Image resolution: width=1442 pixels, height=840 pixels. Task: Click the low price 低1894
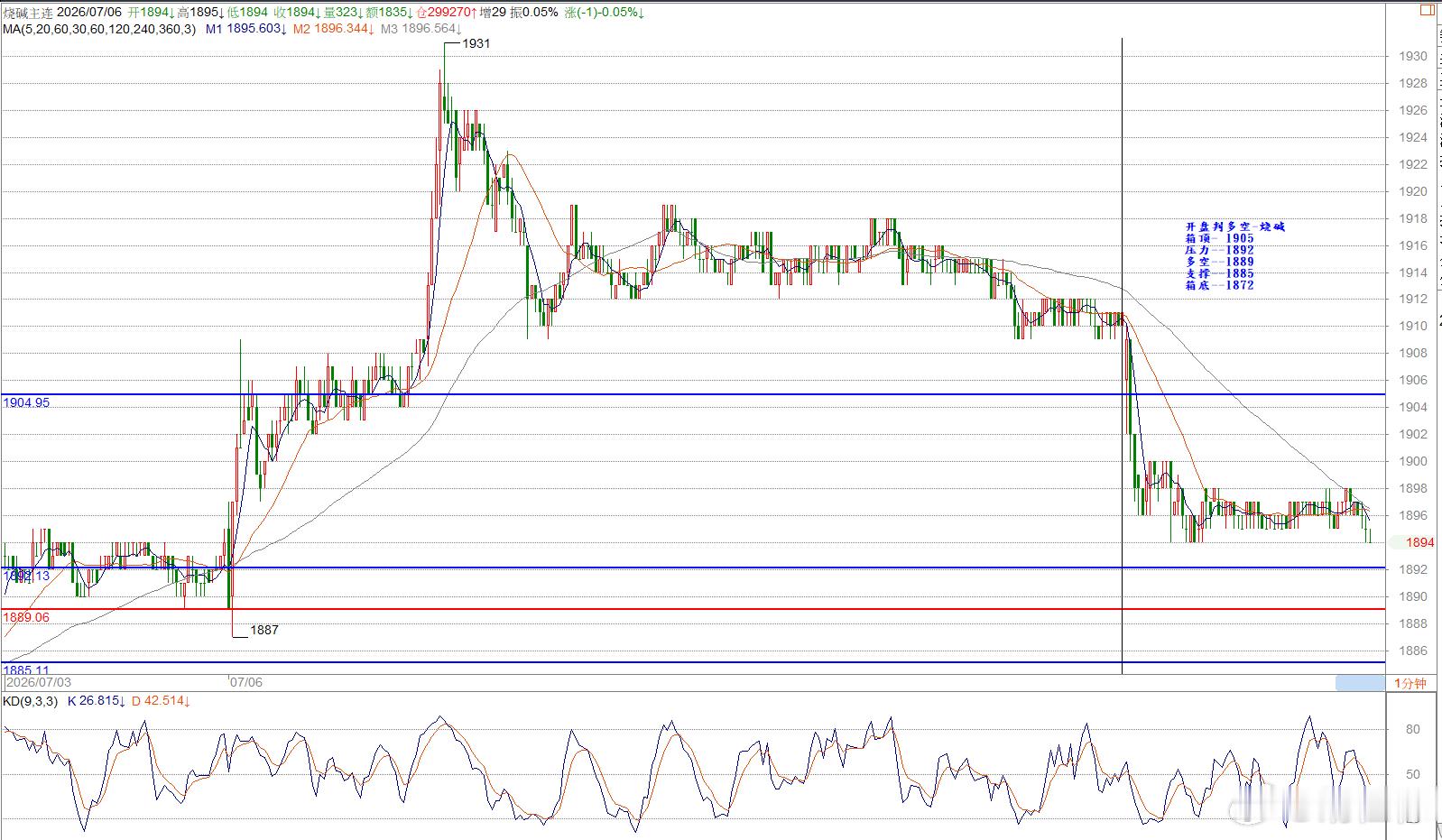coord(248,13)
